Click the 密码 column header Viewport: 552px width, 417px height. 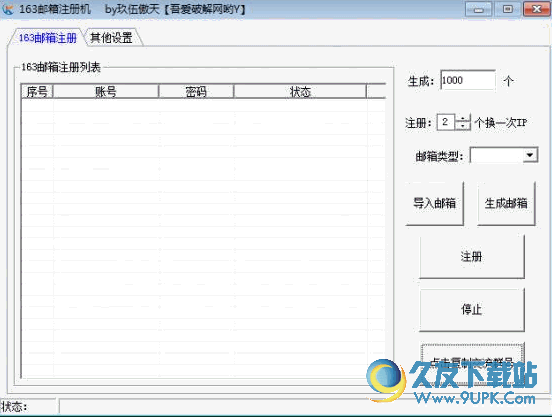196,91
